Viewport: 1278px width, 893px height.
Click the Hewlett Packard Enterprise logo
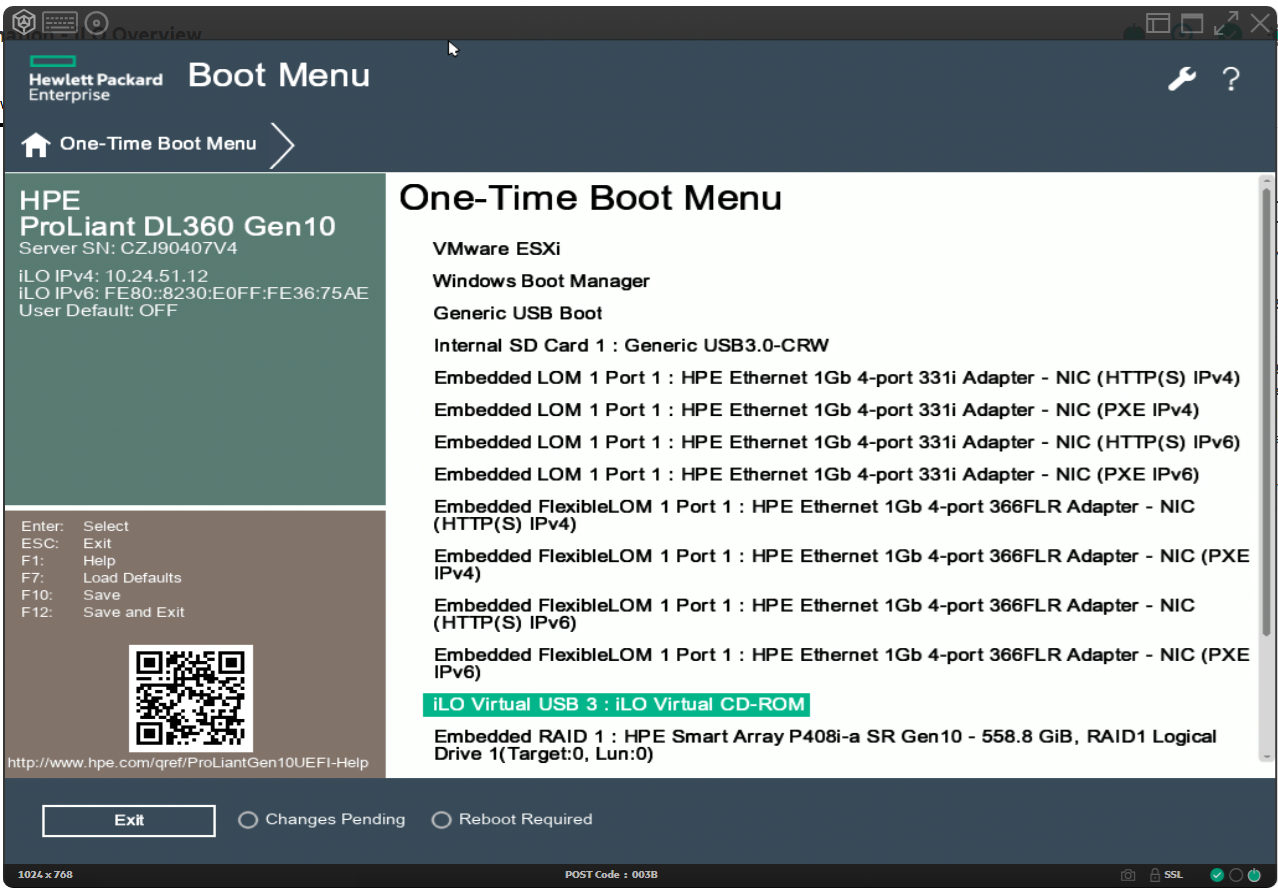coord(95,78)
